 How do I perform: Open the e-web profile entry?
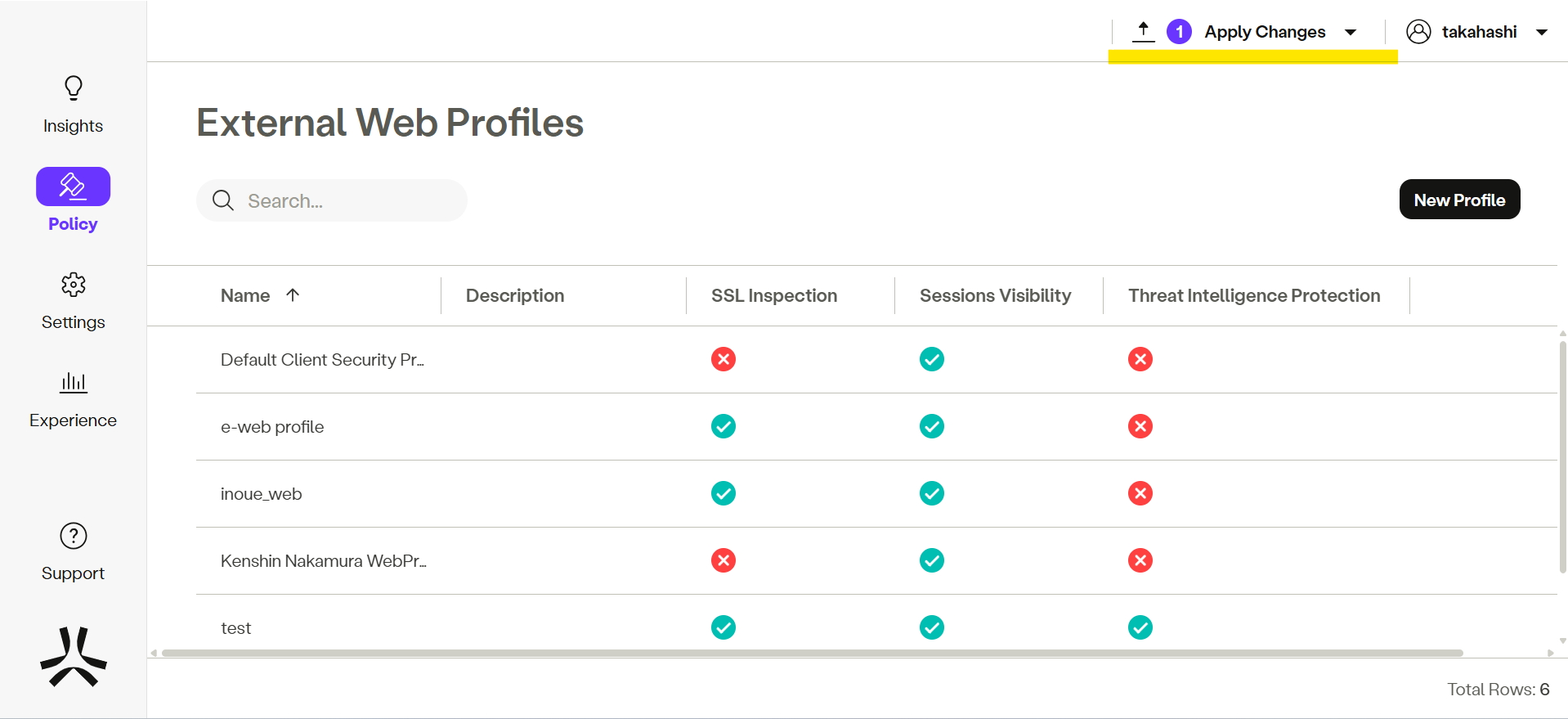coord(272,427)
